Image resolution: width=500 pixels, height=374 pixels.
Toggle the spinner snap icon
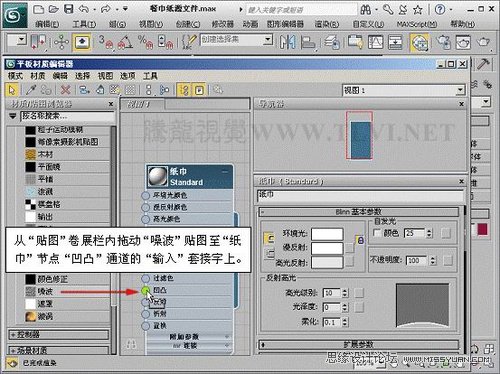(165, 42)
